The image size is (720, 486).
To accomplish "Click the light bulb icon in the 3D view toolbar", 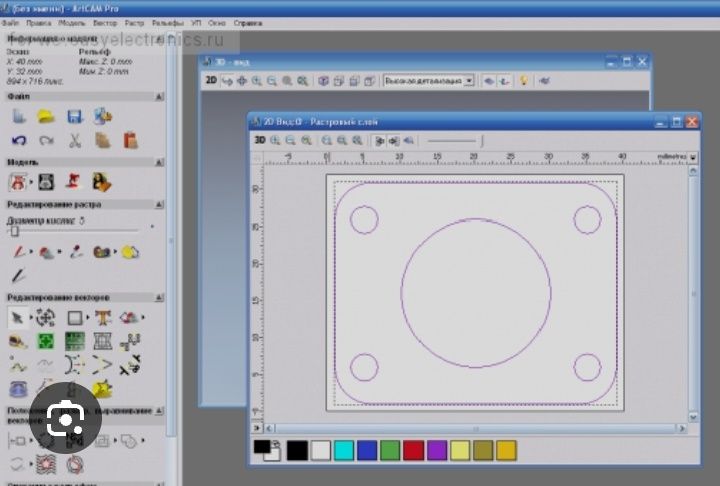I will [x=522, y=80].
